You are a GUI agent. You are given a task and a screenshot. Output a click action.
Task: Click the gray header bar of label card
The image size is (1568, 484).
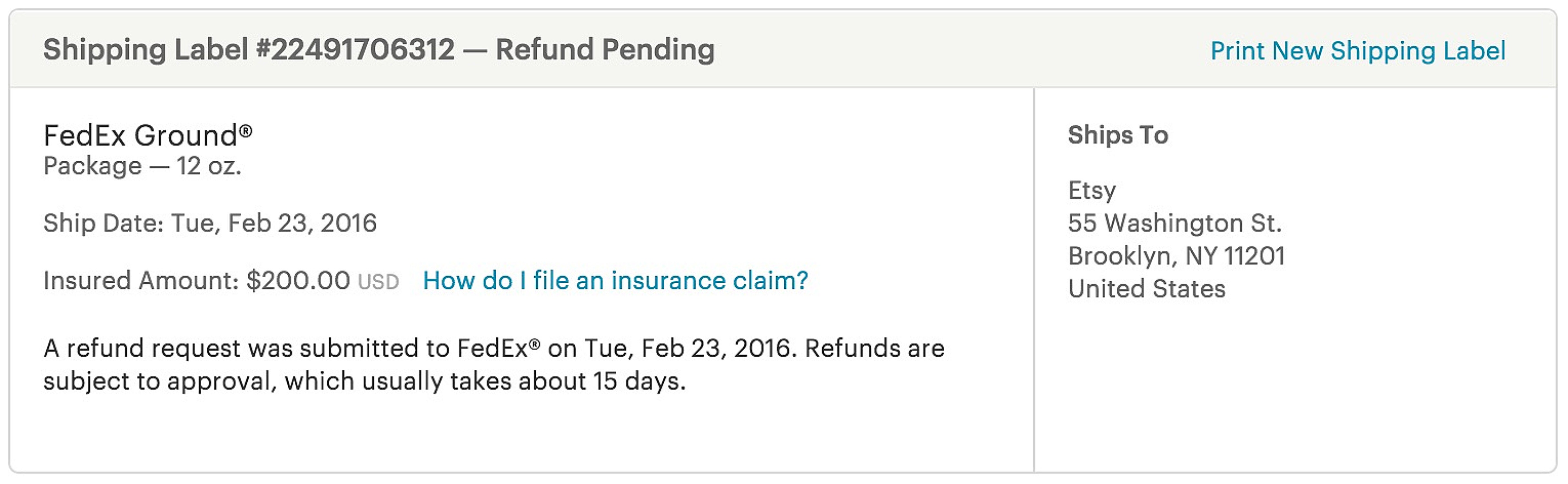(x=783, y=49)
